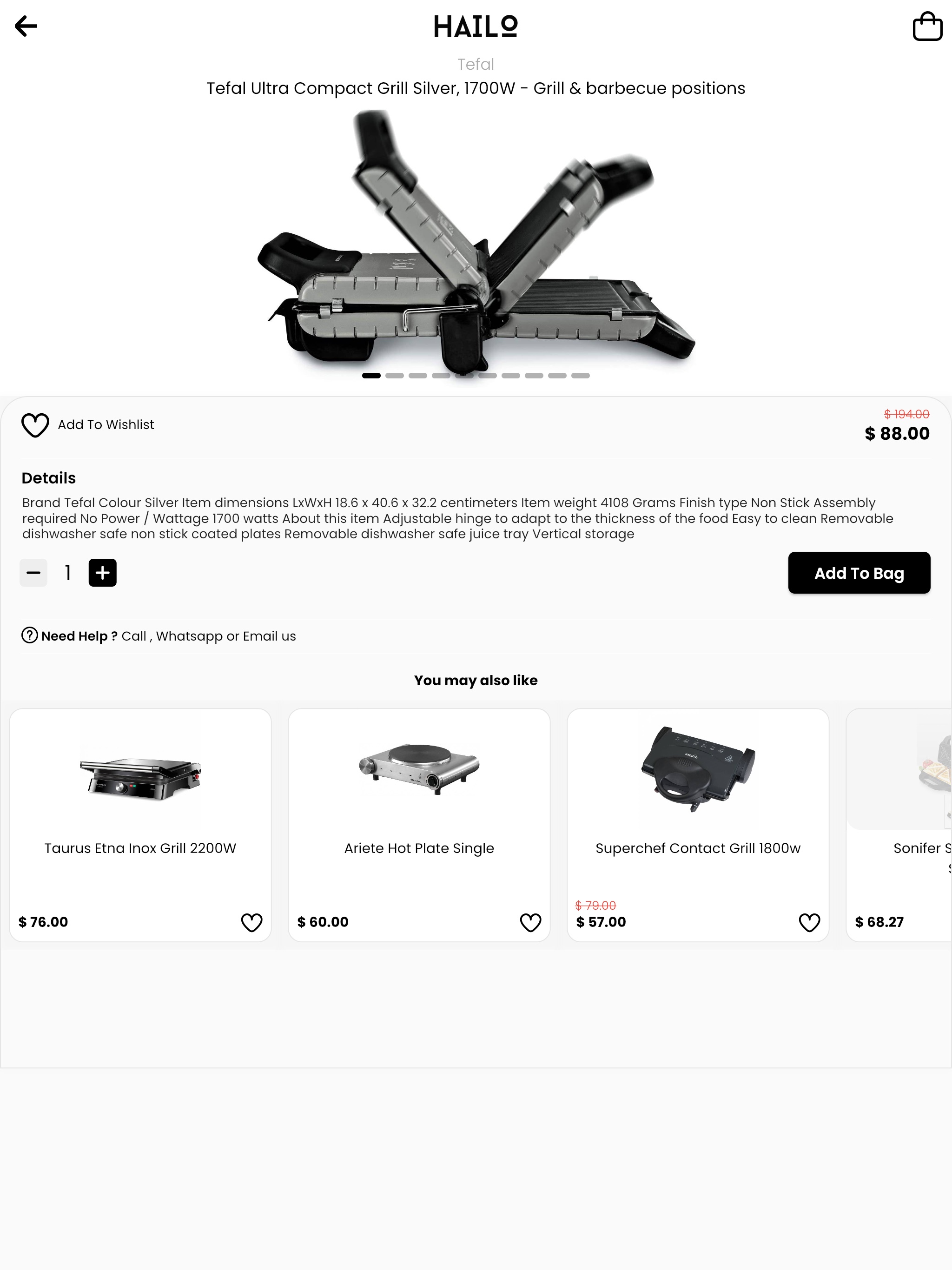Favorite the Superchef Contact Grill heart
Screen dimensions: 952x1270
coord(810,922)
